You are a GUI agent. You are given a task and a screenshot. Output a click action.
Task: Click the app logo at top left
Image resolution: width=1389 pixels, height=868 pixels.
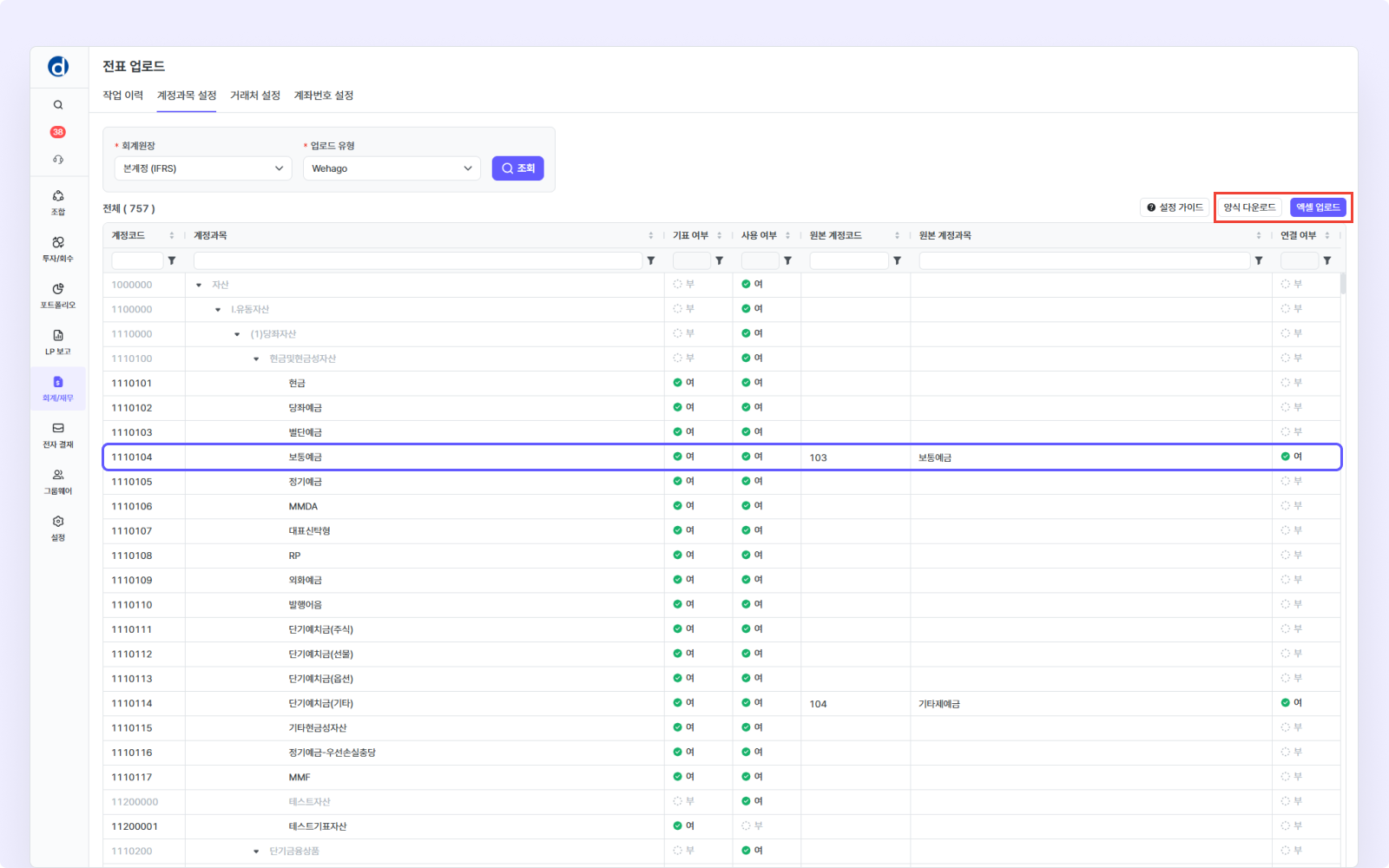tap(58, 67)
